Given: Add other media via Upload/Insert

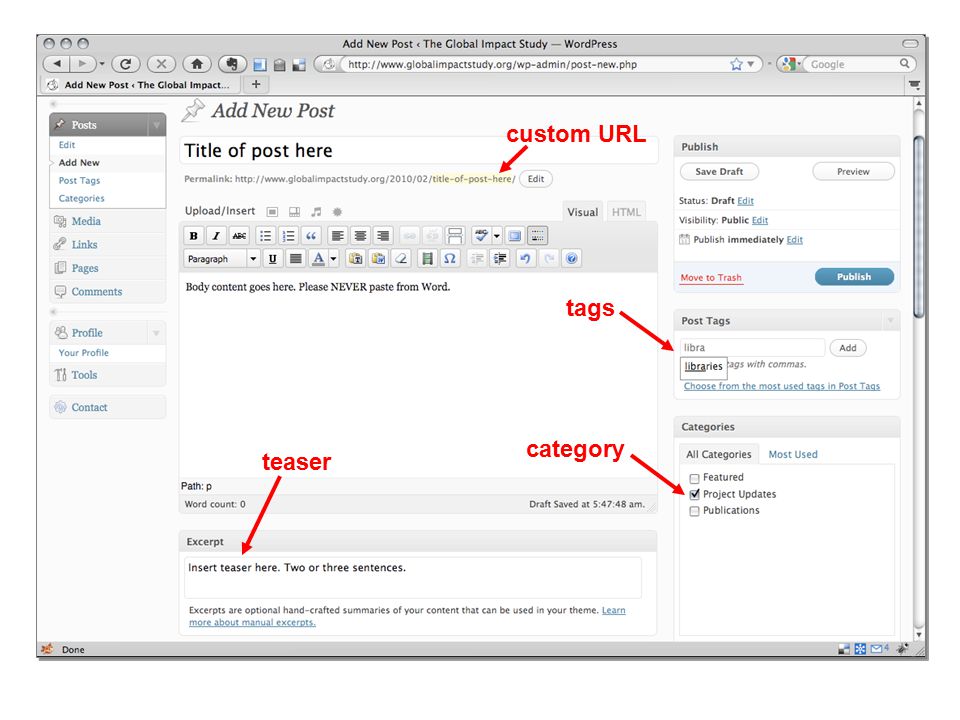Looking at the screenshot, I should pyautogui.click(x=337, y=212).
